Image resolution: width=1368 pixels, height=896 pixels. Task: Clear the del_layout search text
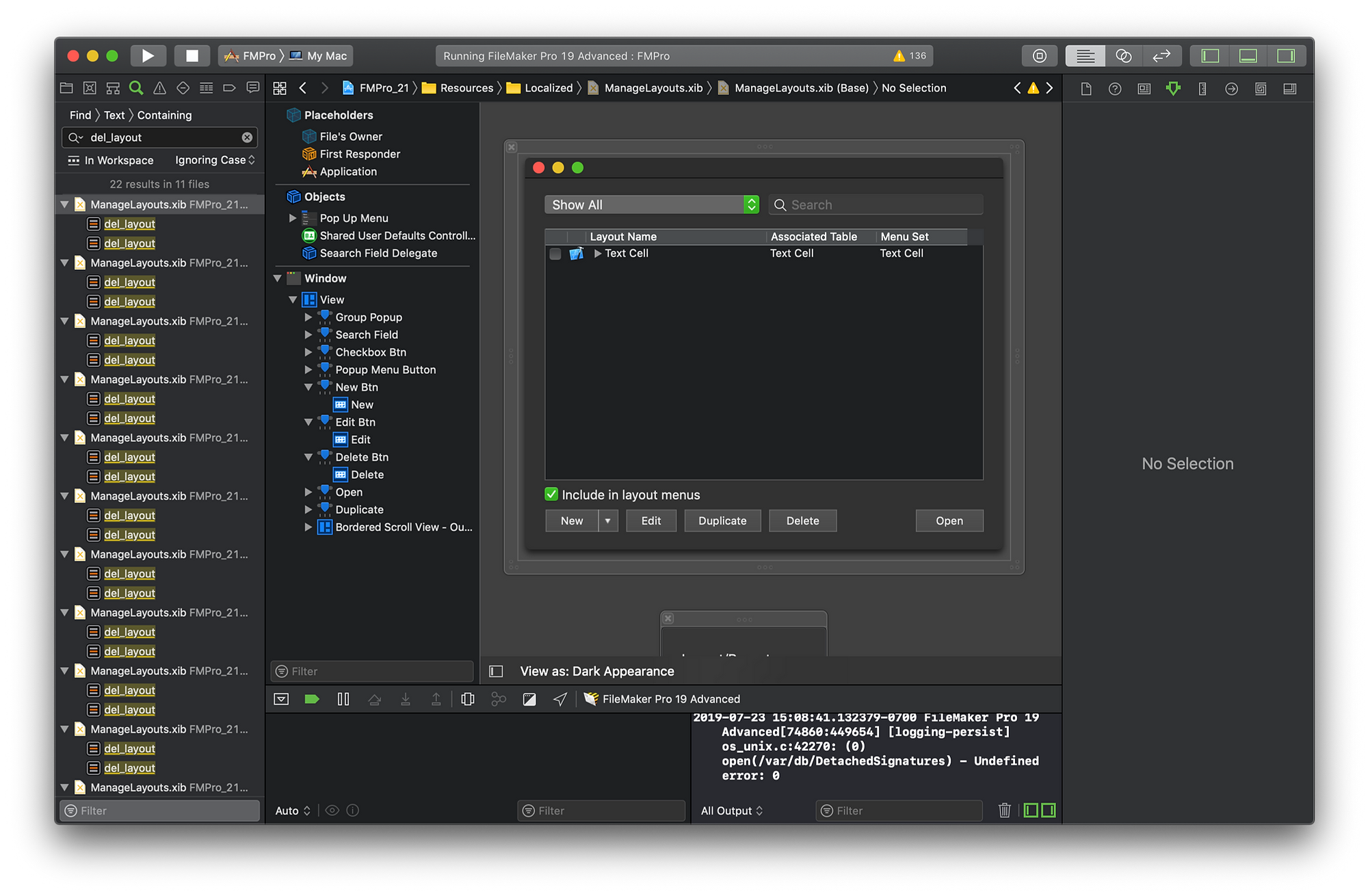tap(247, 137)
